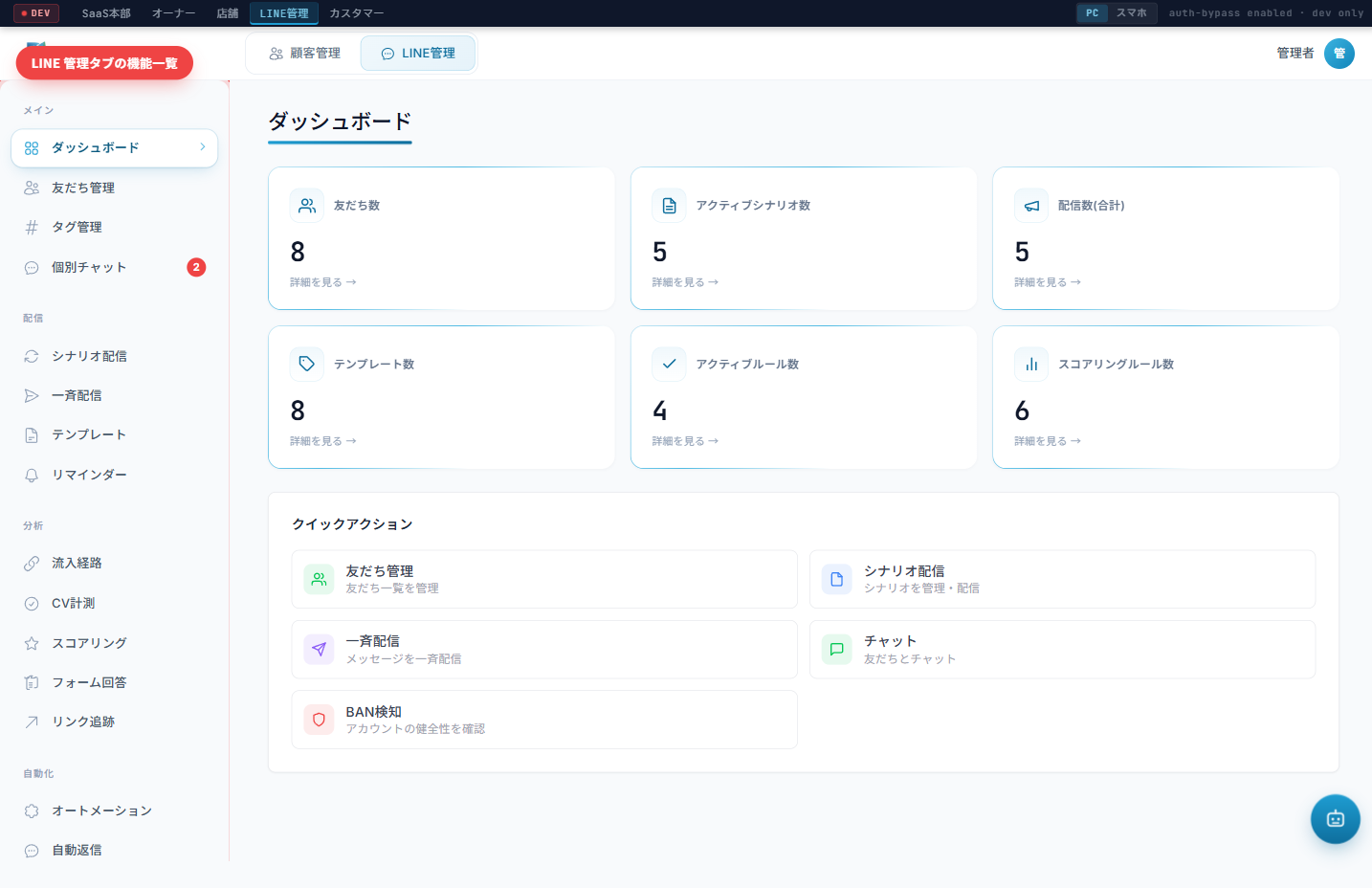Click the people icon on 友だち数 card
Screen dimensions: 1372x888
pos(307,206)
